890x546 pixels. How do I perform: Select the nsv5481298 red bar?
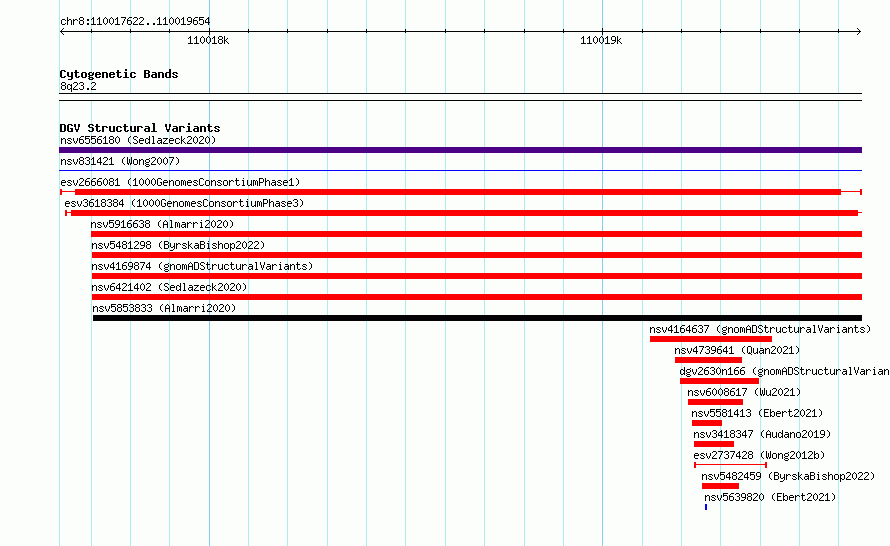477,255
